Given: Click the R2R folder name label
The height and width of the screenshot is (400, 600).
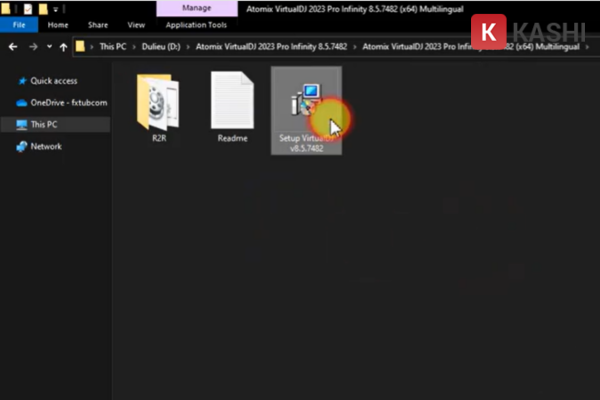Looking at the screenshot, I should click(x=159, y=138).
